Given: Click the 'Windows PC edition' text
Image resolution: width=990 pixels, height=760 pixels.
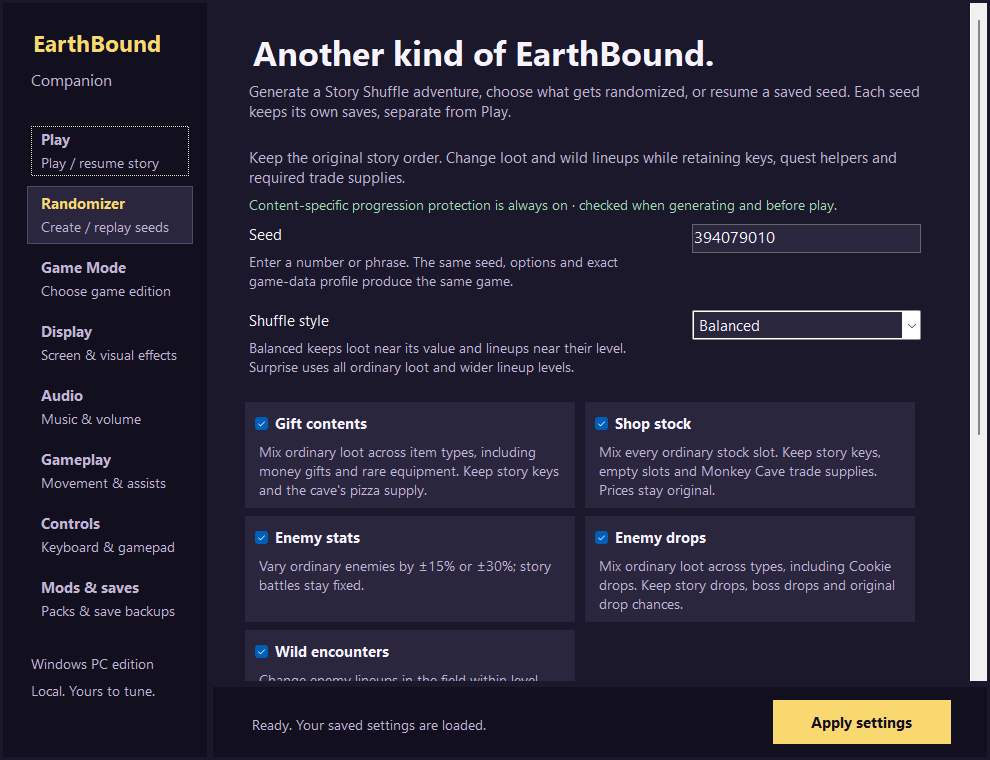Looking at the screenshot, I should coord(92,664).
